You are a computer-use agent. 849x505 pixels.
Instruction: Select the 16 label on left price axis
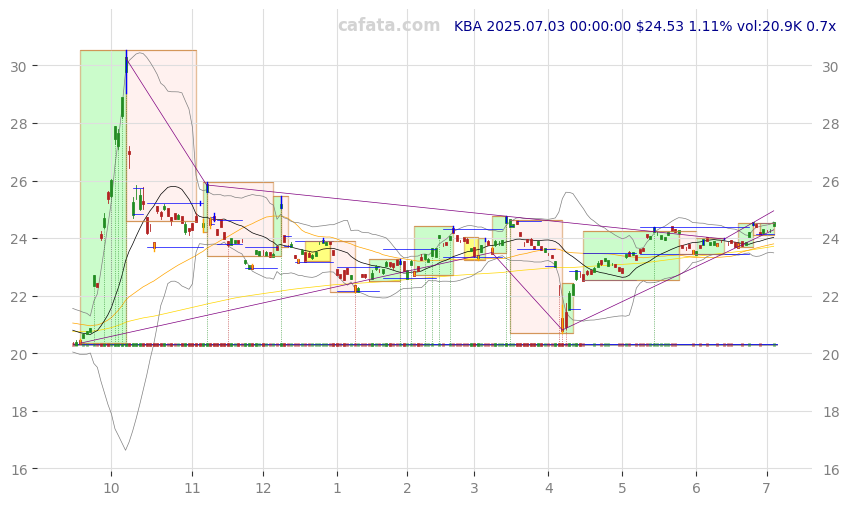18,469
